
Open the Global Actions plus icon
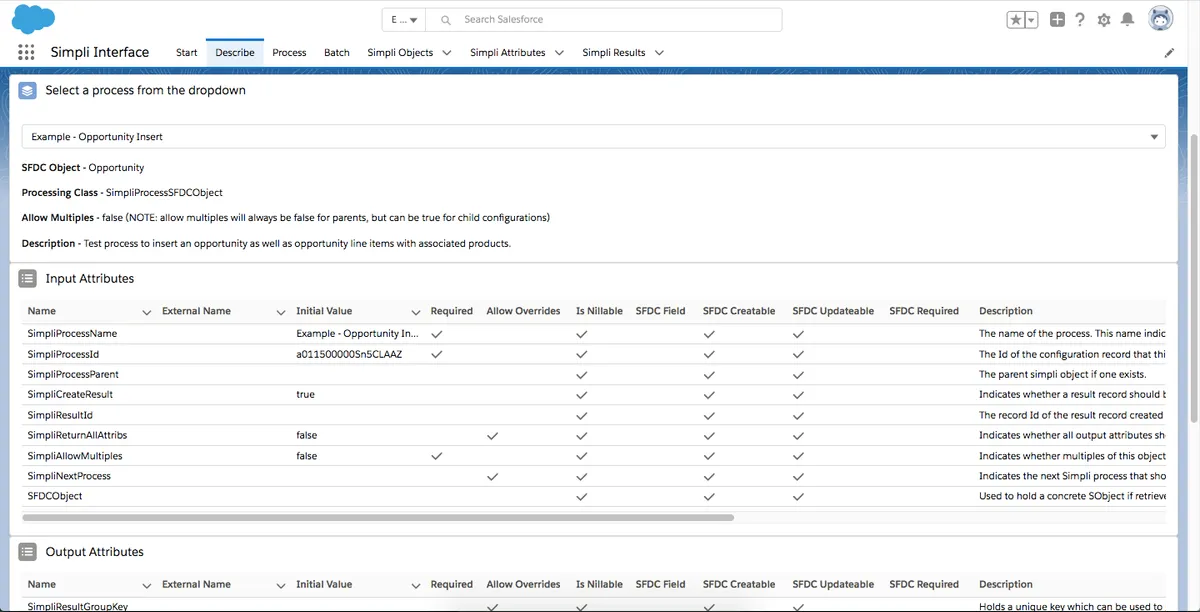pos(1057,20)
